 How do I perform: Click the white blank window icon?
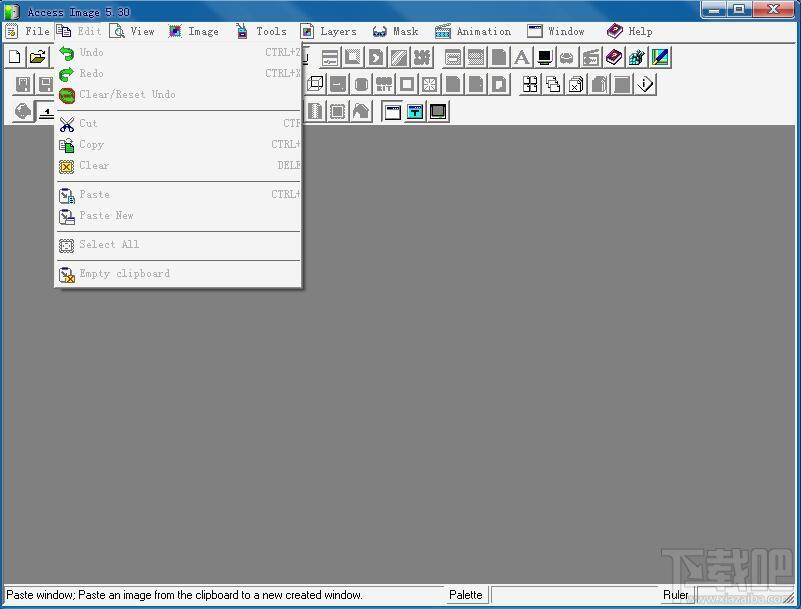[392, 111]
